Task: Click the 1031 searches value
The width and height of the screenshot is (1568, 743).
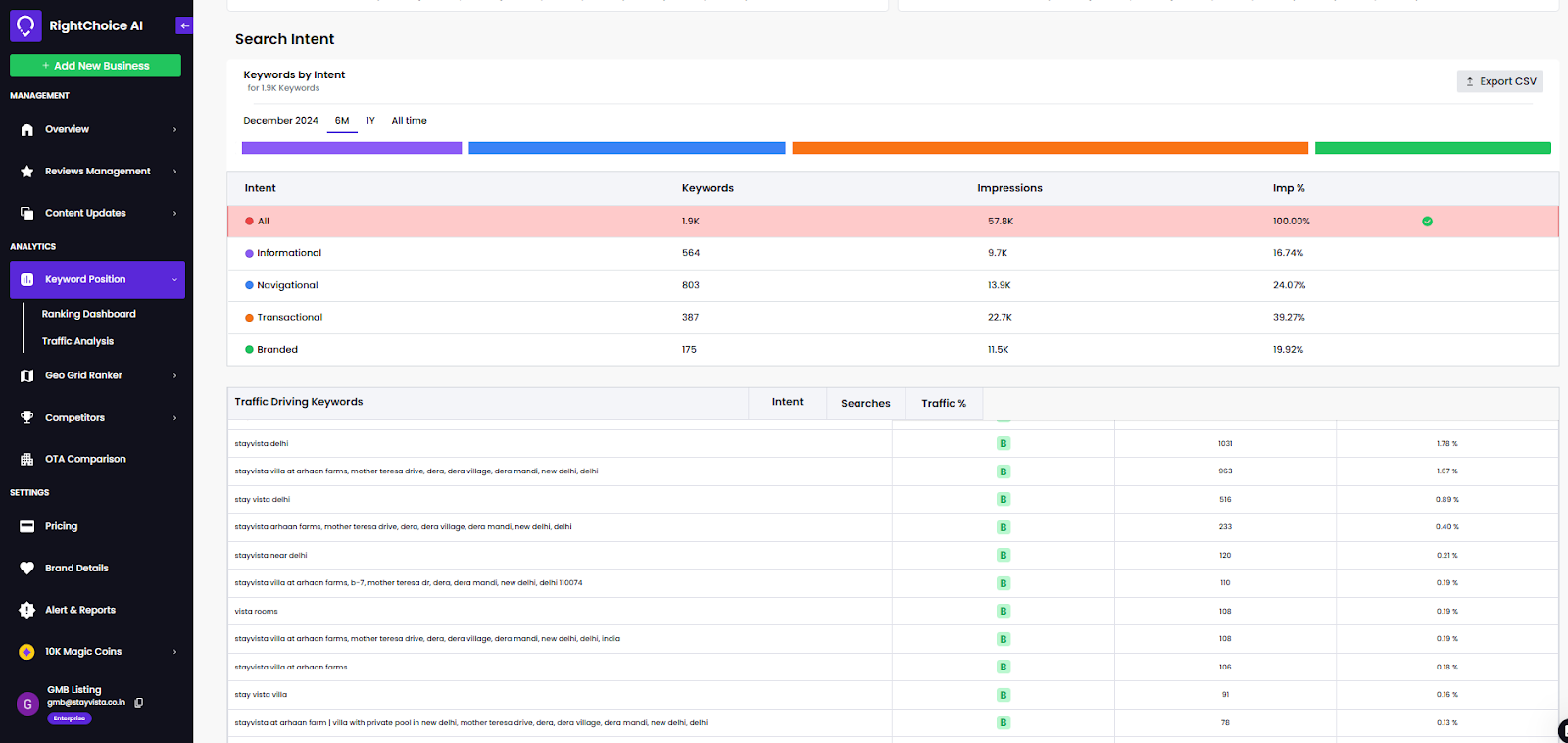Action: point(1225,444)
